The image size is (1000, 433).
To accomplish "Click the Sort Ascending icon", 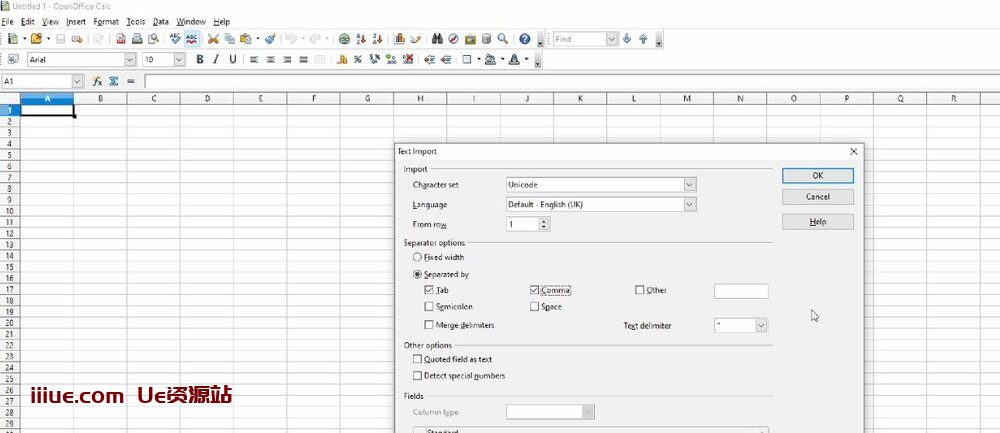I will coord(361,39).
